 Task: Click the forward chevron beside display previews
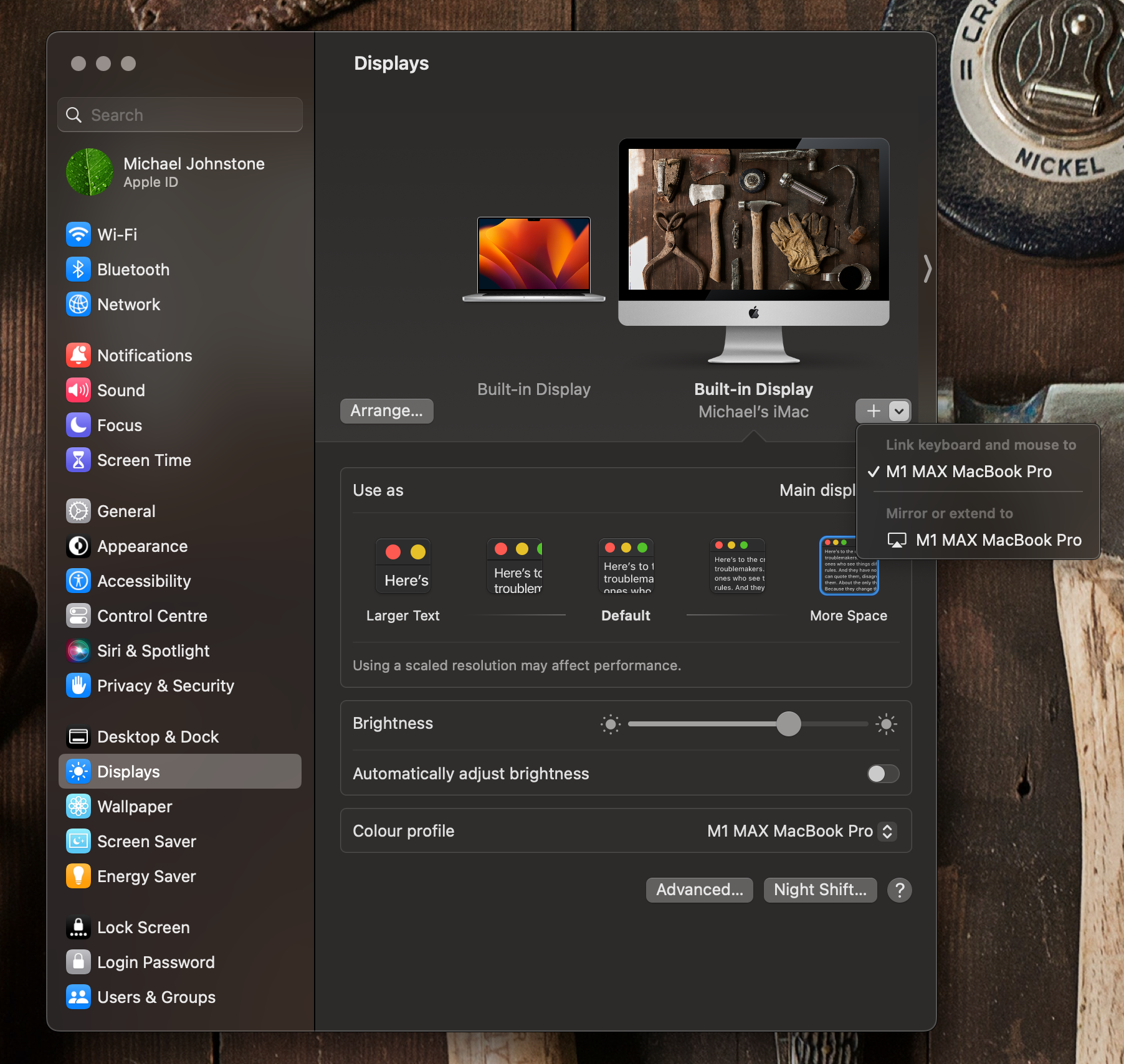(927, 269)
